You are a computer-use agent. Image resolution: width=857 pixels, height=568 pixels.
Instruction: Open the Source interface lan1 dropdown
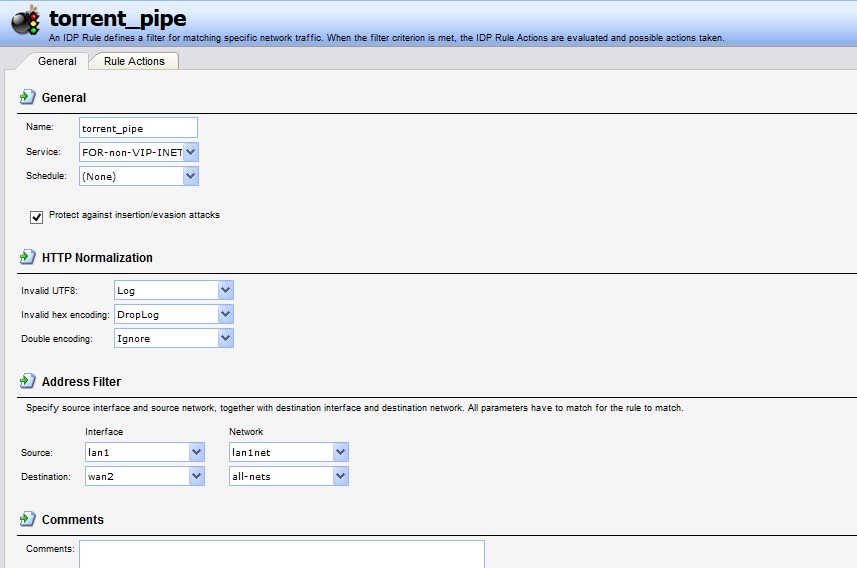point(196,452)
